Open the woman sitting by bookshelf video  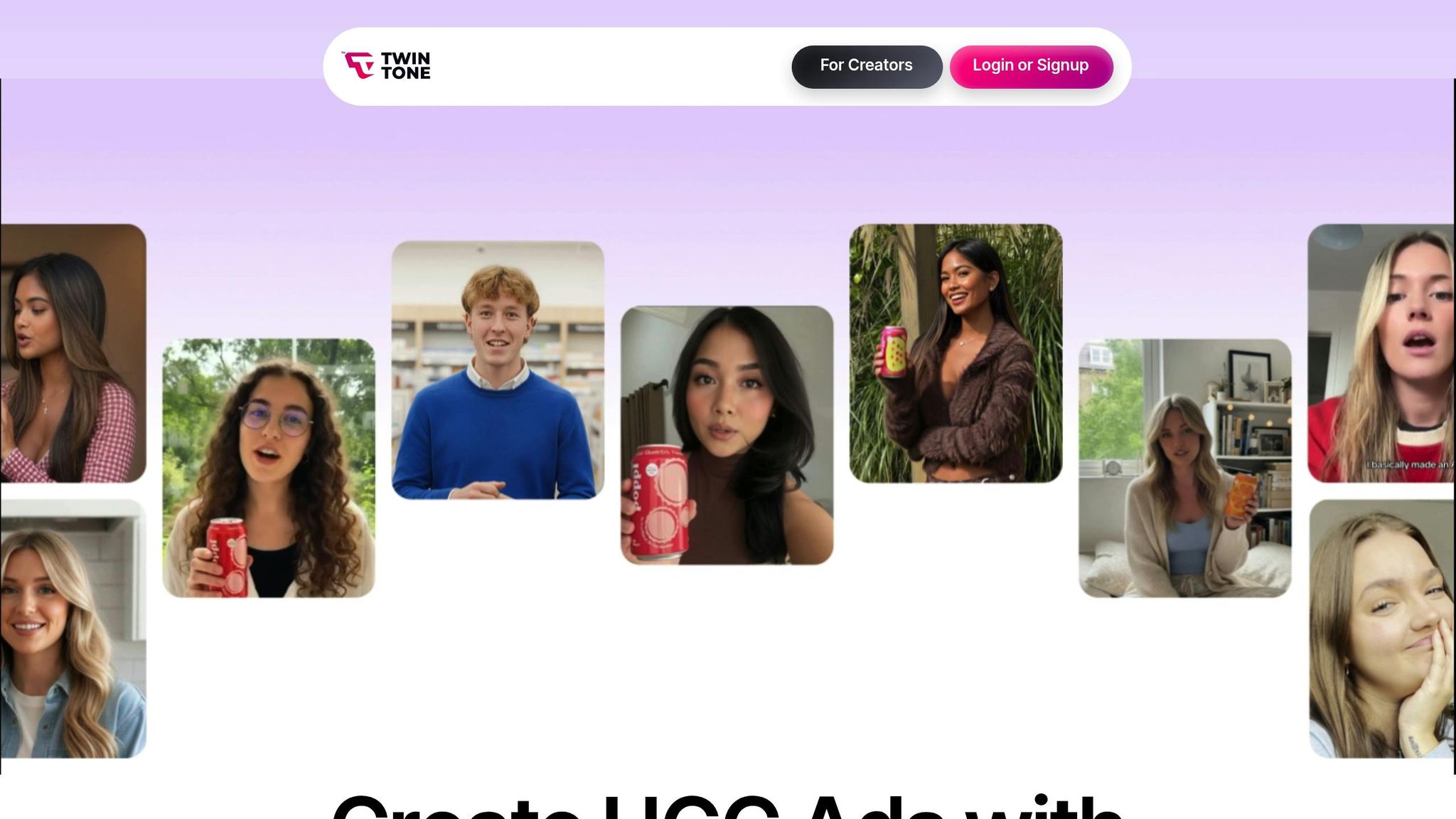[1185, 468]
